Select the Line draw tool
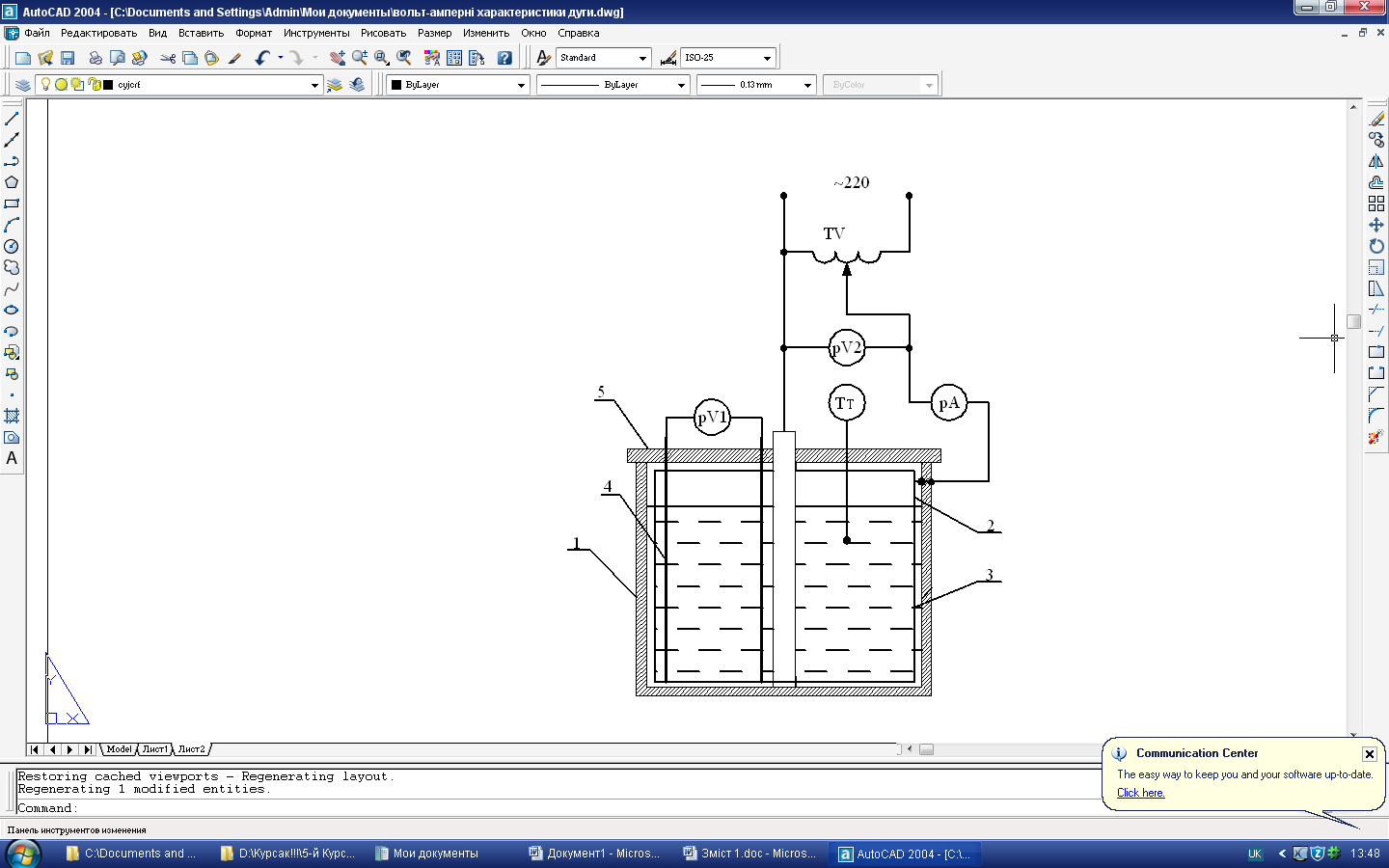This screenshot has height=868, width=1389. pyautogui.click(x=12, y=119)
